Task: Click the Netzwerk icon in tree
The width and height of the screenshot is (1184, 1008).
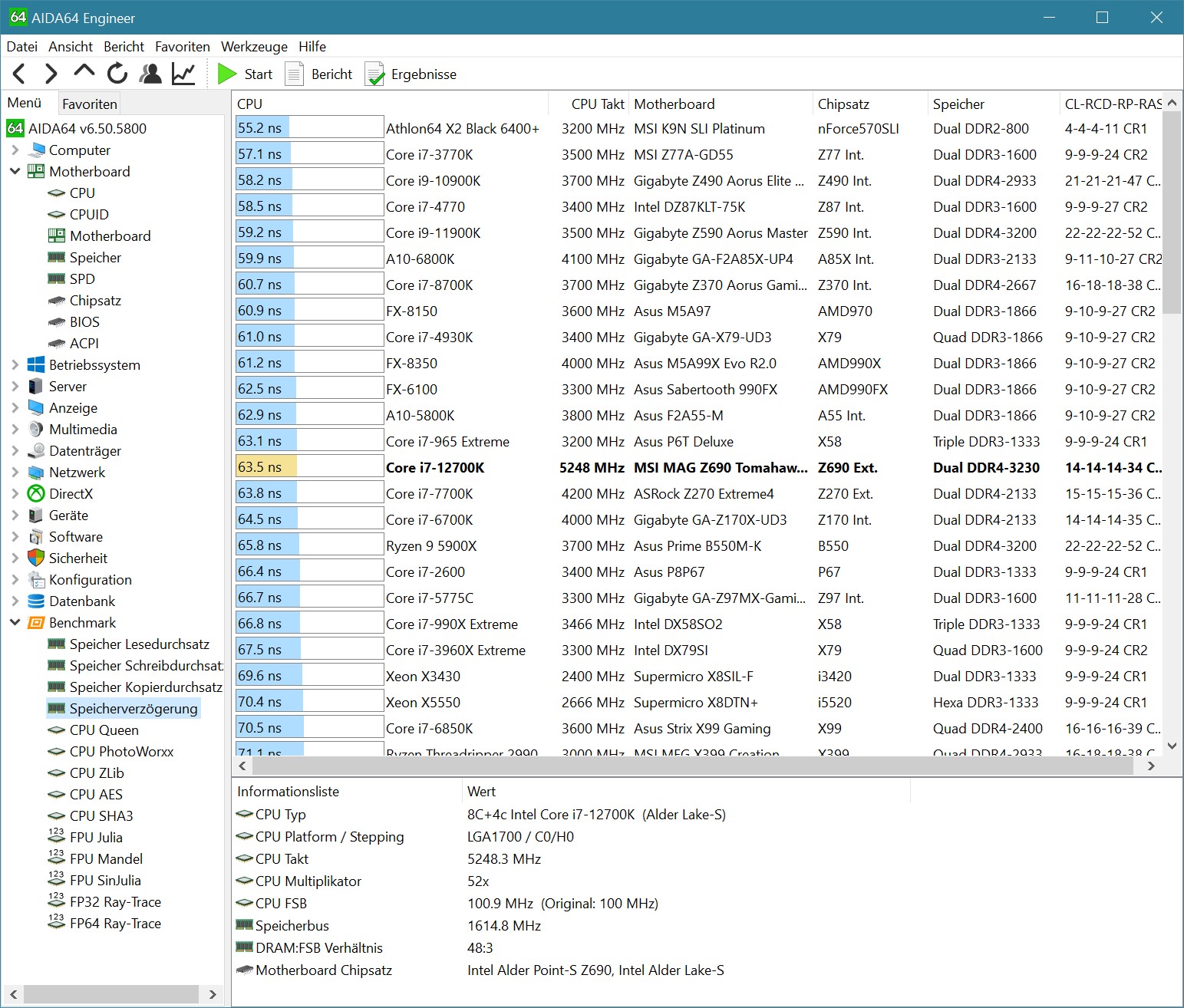Action: [x=36, y=472]
